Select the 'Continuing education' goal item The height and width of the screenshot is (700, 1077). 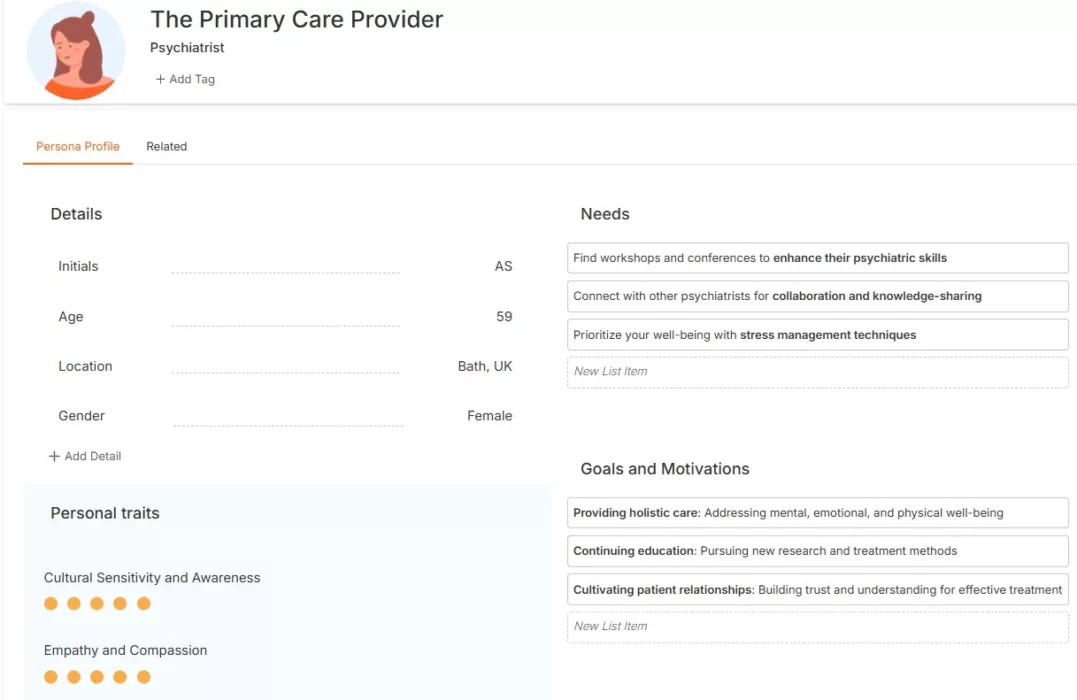[x=817, y=551]
